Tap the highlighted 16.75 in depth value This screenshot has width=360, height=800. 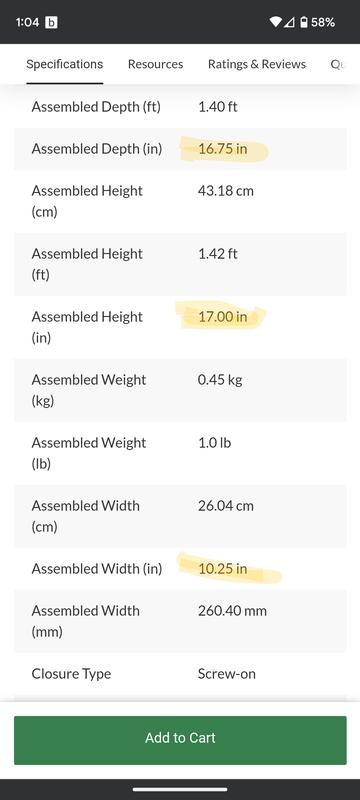[222, 149]
